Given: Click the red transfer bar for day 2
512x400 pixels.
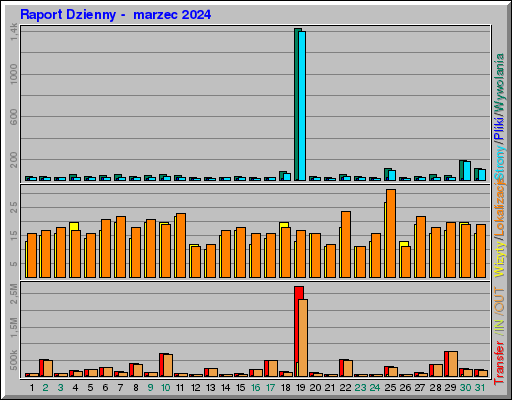Looking at the screenshot, I should [x=42, y=368].
